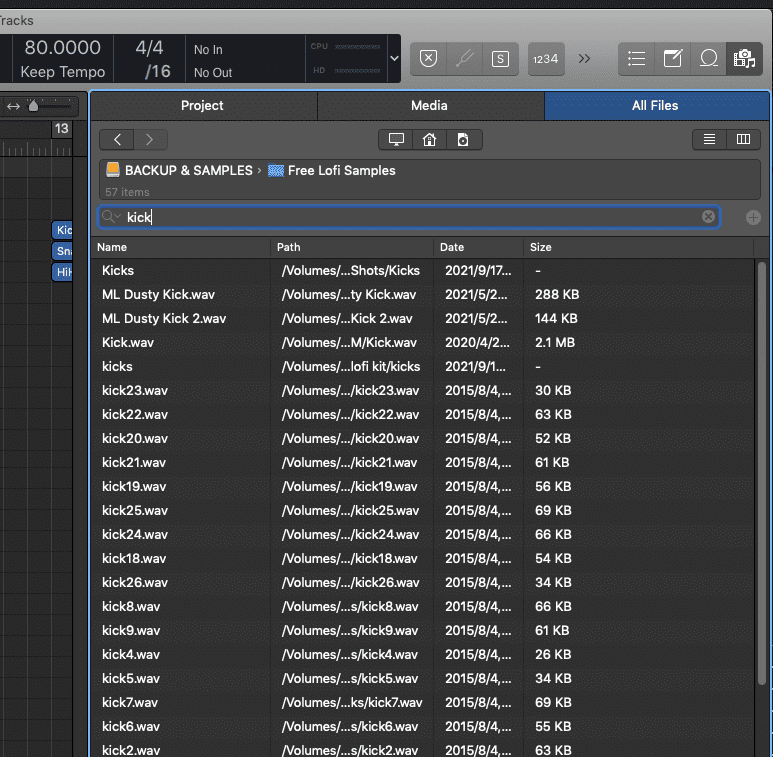Select ML Dusty Kick.wav file
This screenshot has width=773, height=757.
click(x=423, y=295)
